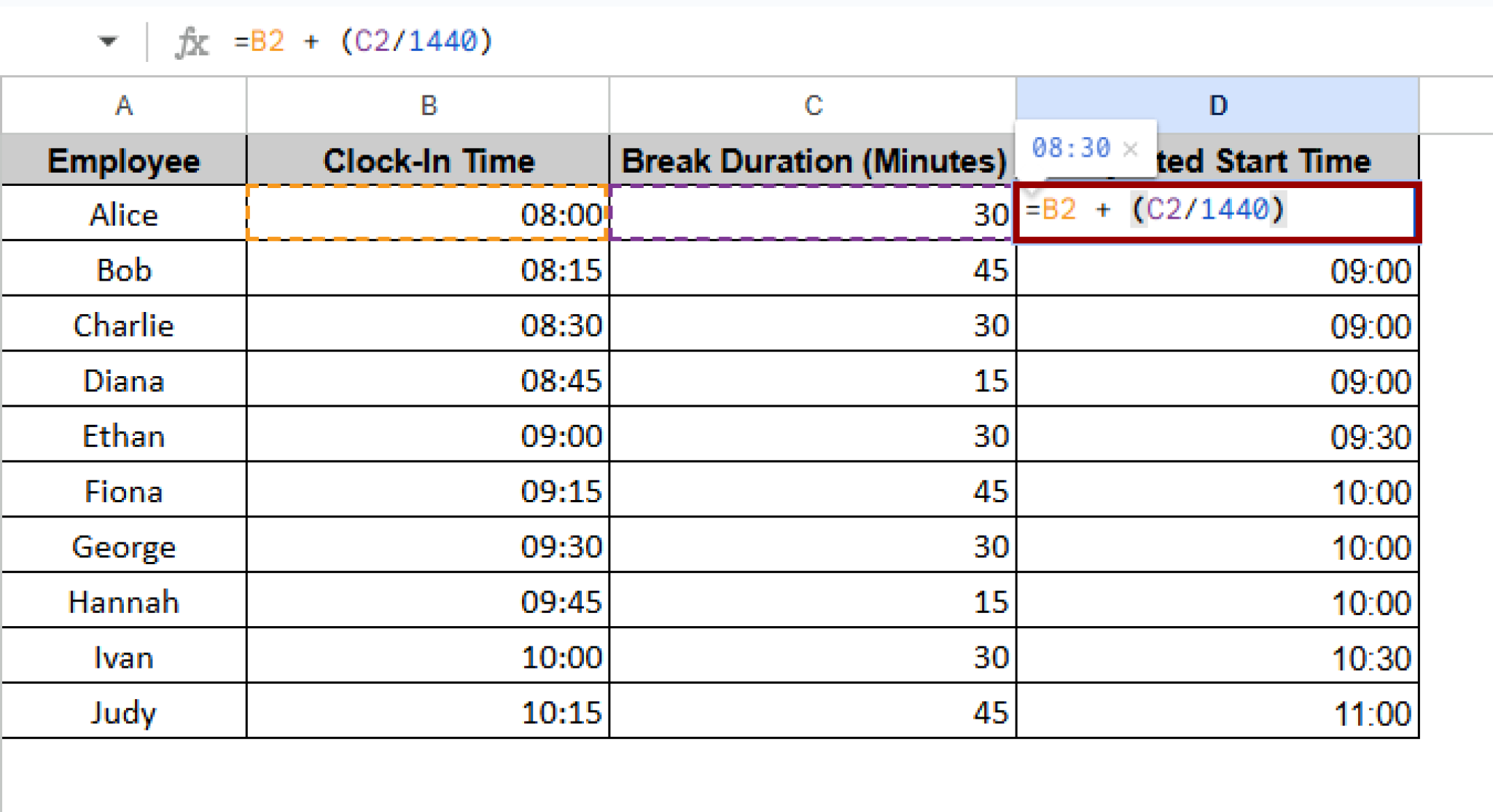Click Fiona's clock-in time 09:15 cell
This screenshot has width=1493, height=812.
426,491
